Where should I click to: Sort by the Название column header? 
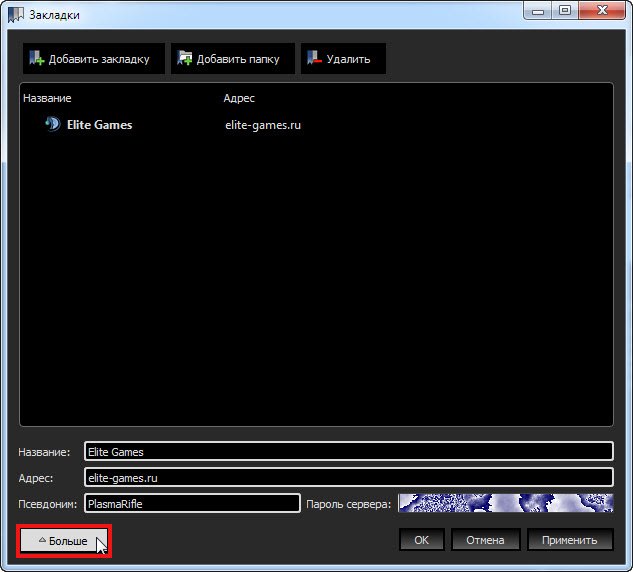coord(47,98)
